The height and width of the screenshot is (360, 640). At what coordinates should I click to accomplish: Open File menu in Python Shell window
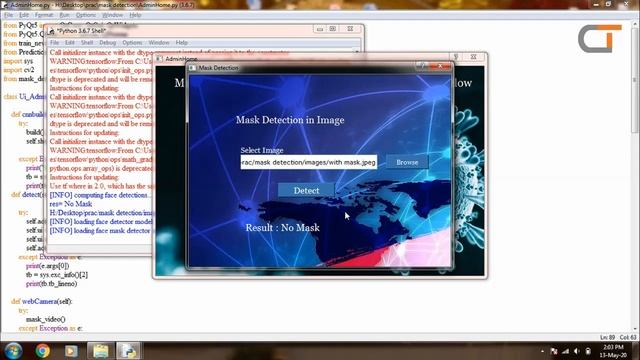[x=54, y=42]
